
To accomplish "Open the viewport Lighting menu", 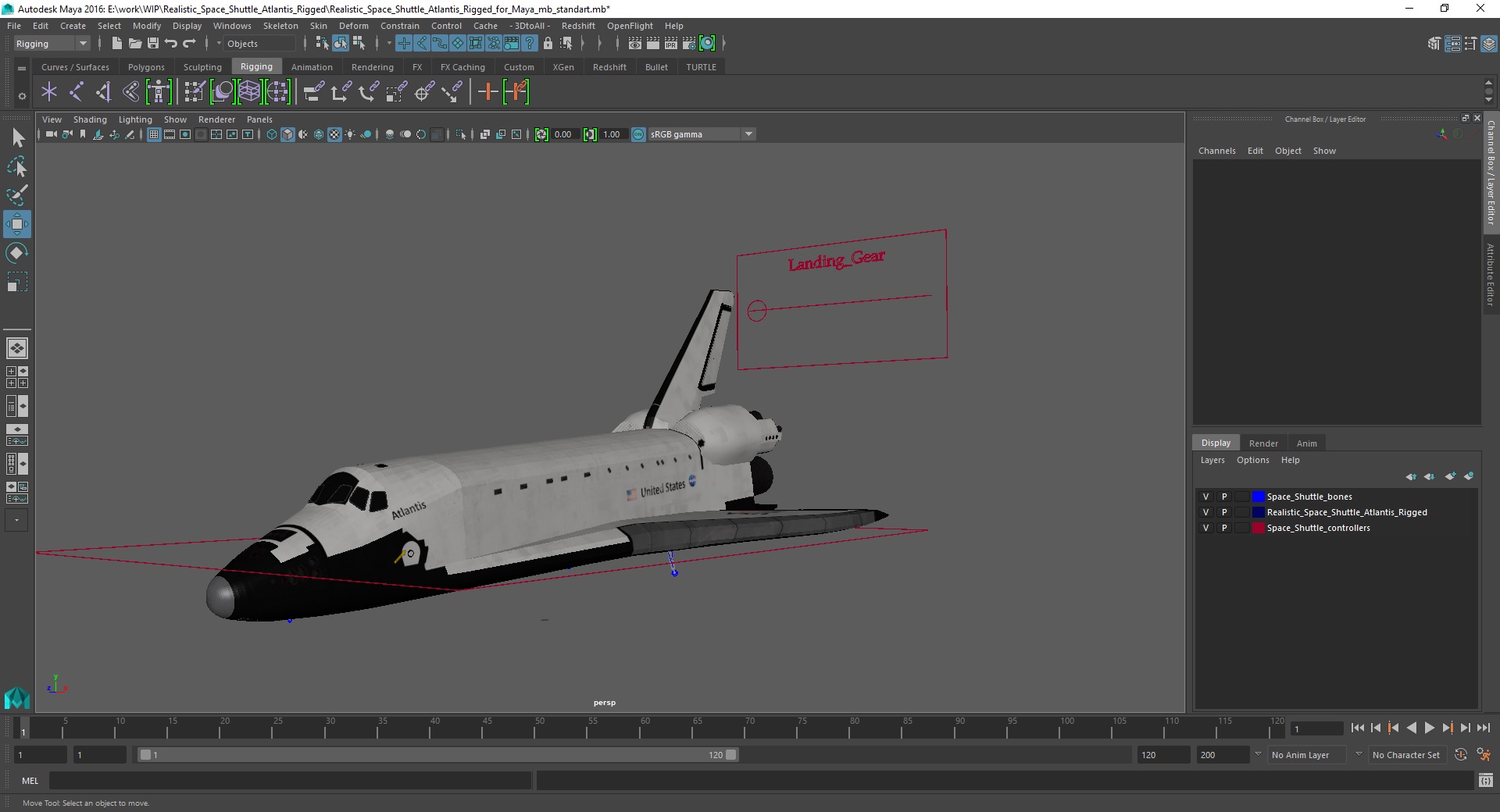I will click(135, 119).
